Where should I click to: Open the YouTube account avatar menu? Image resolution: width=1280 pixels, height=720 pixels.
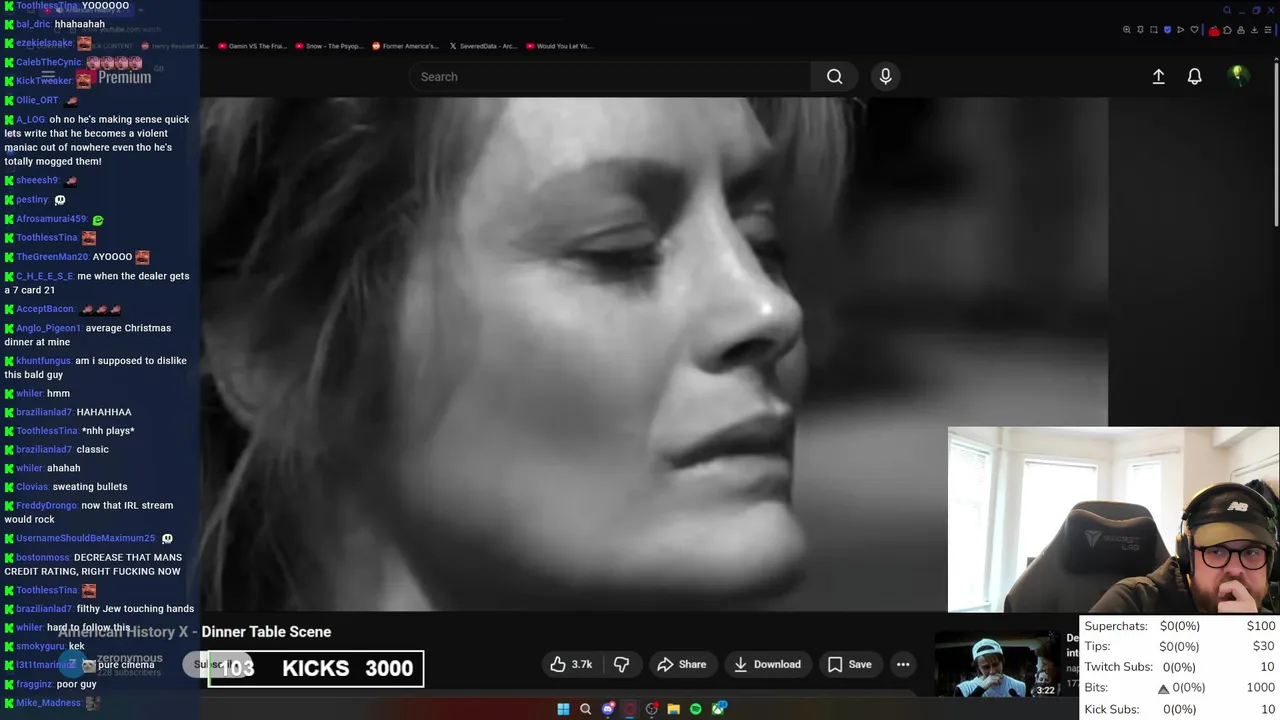tap(1238, 76)
